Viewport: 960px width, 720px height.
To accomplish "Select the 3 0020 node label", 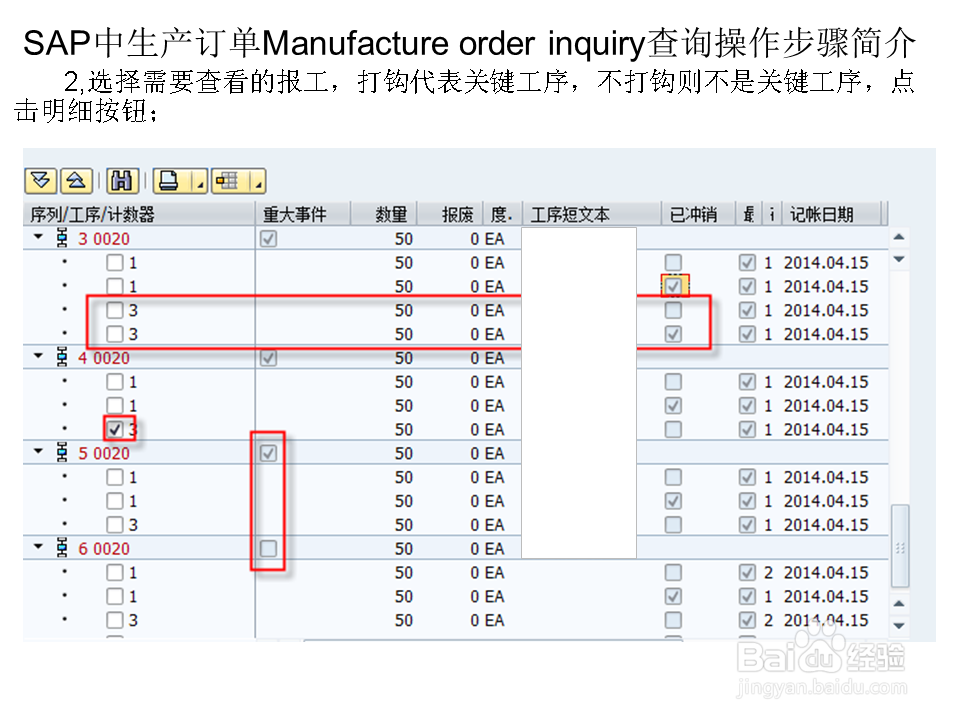I will pyautogui.click(x=104, y=239).
